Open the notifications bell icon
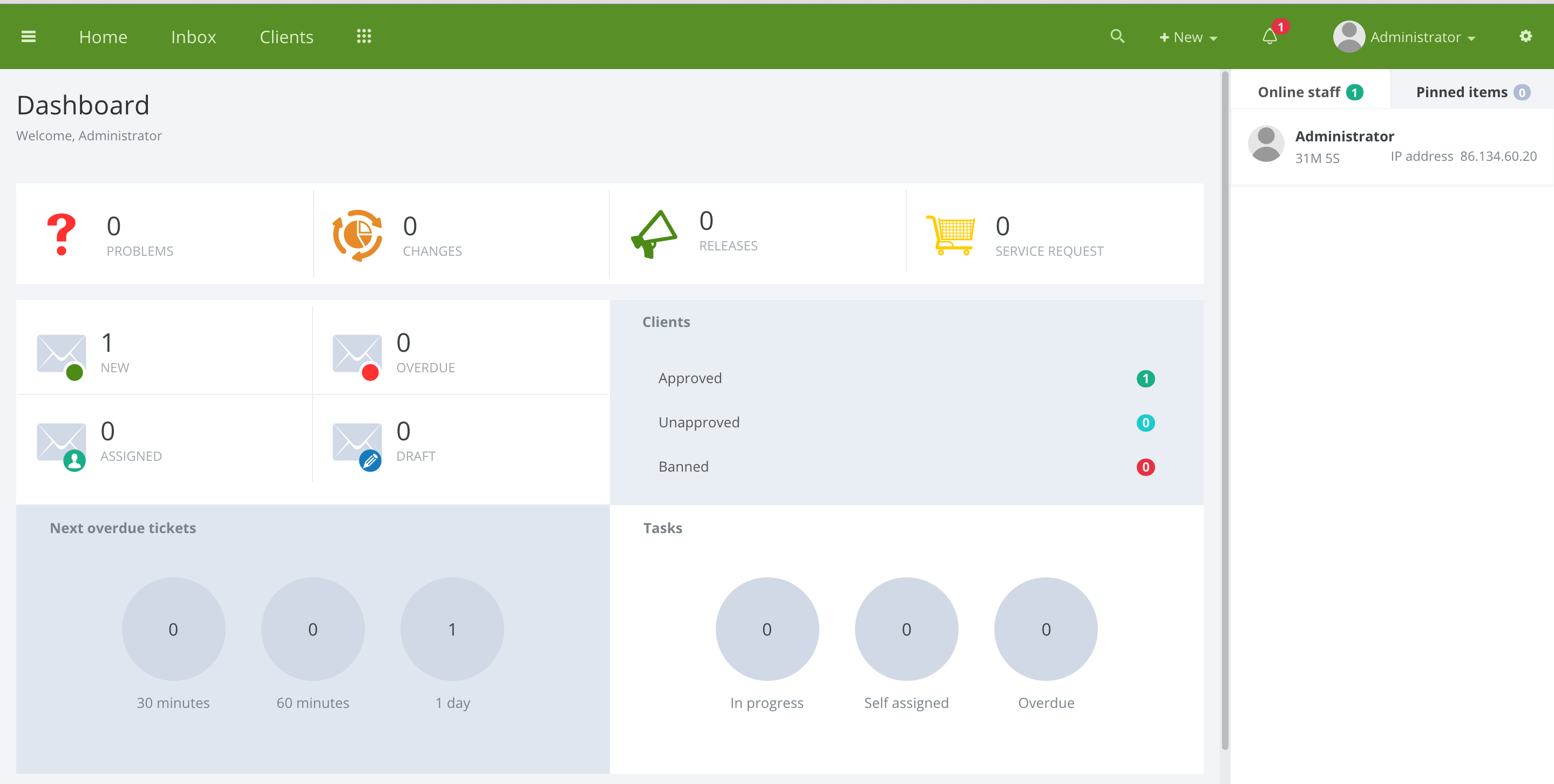This screenshot has width=1554, height=784. [x=1269, y=37]
